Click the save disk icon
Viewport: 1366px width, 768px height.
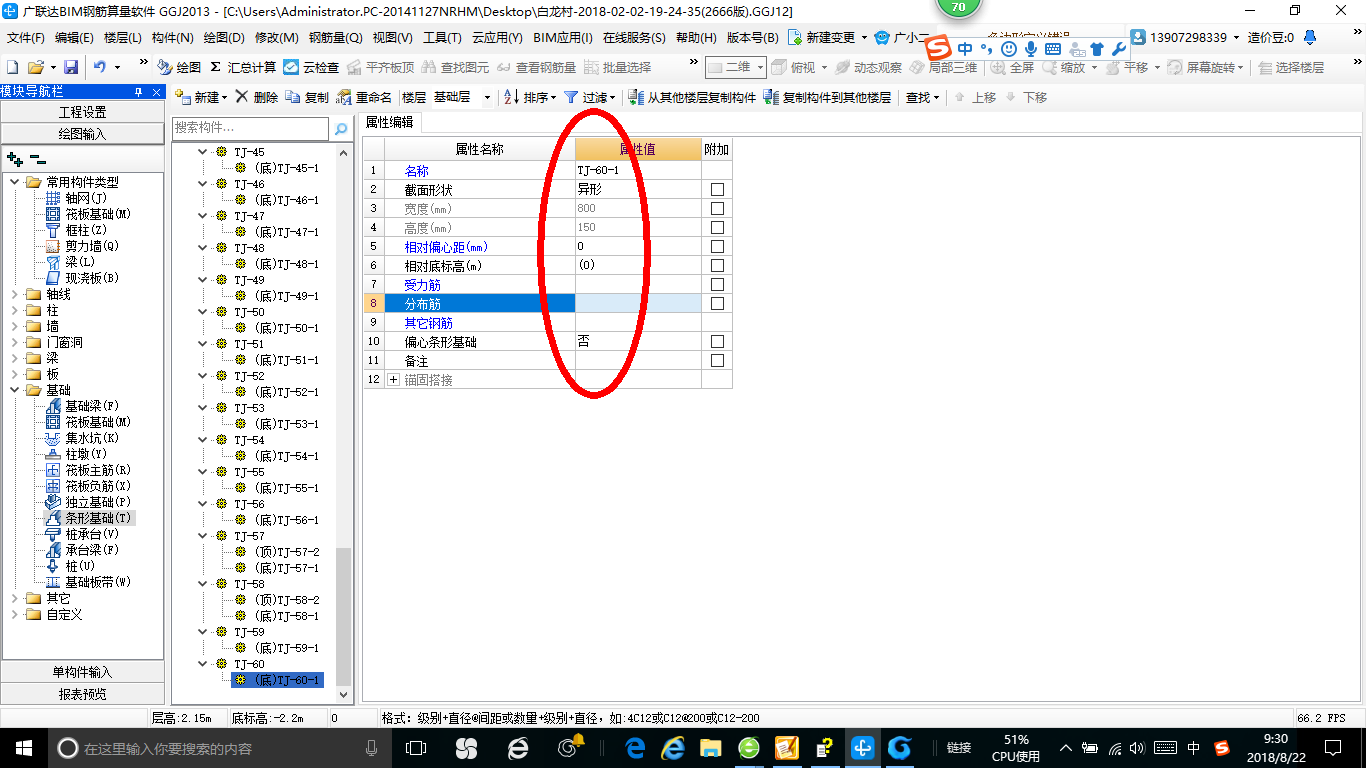point(71,67)
